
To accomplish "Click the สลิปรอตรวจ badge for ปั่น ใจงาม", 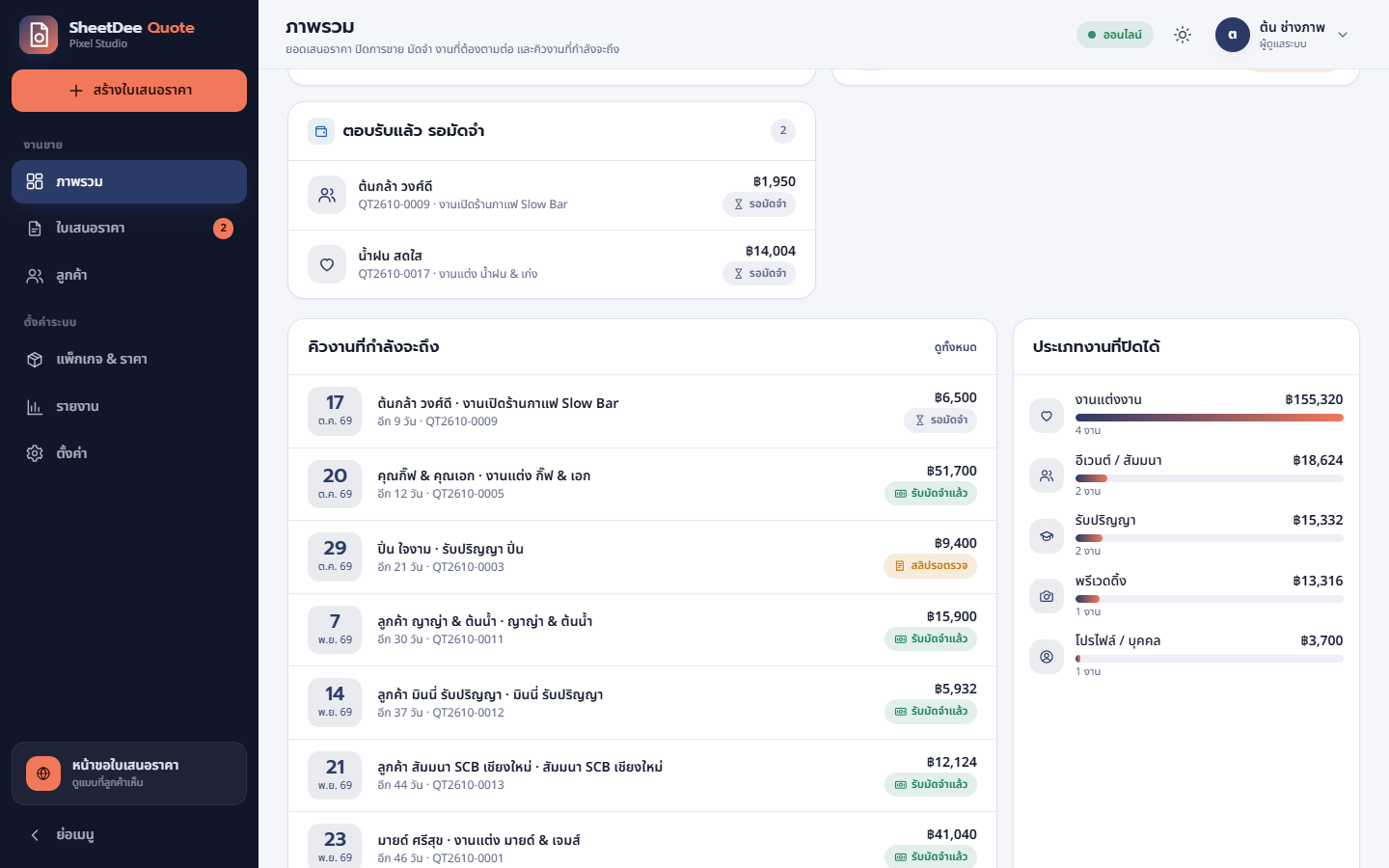I will (x=931, y=566).
